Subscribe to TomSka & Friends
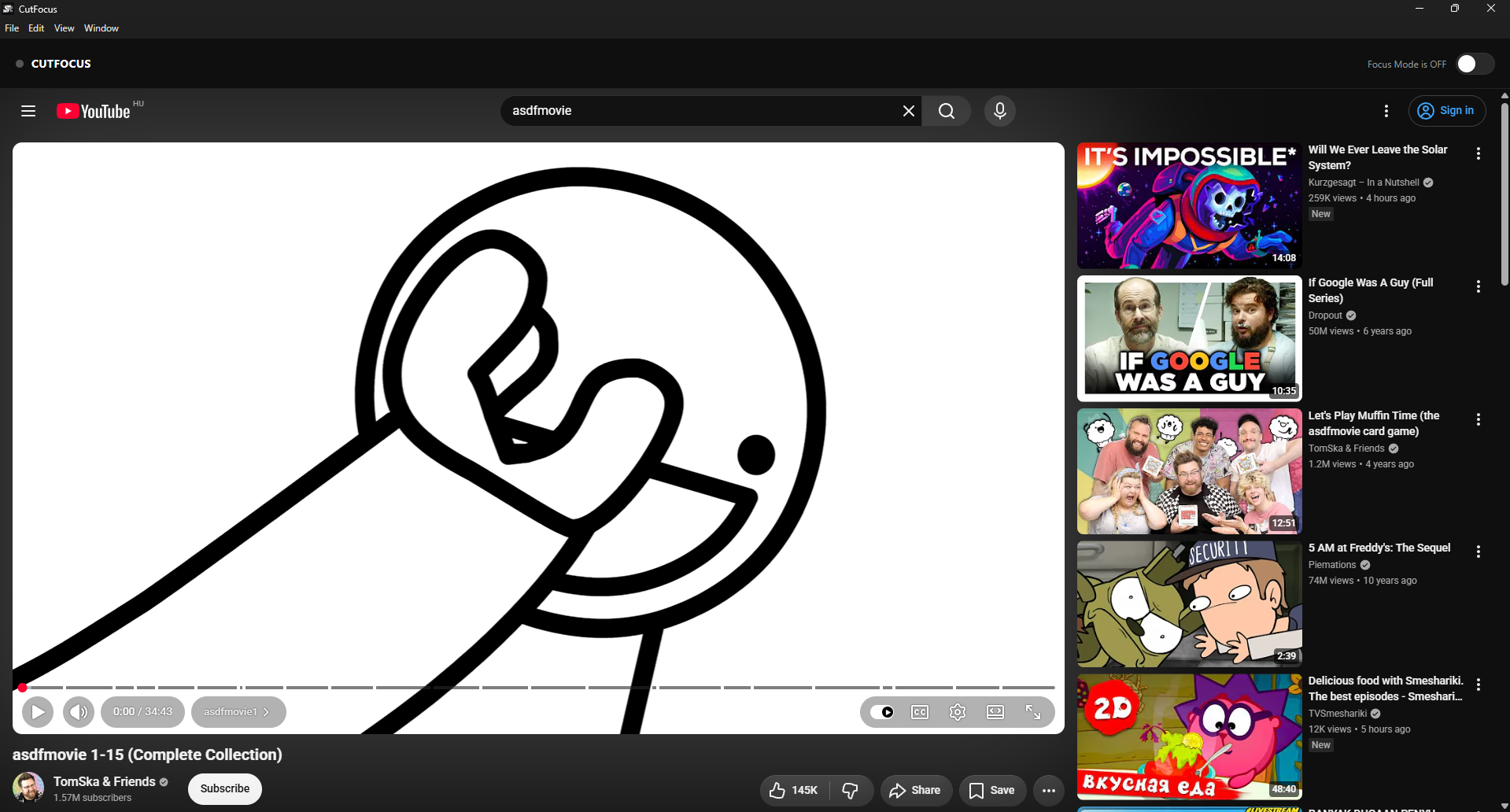 coord(225,788)
